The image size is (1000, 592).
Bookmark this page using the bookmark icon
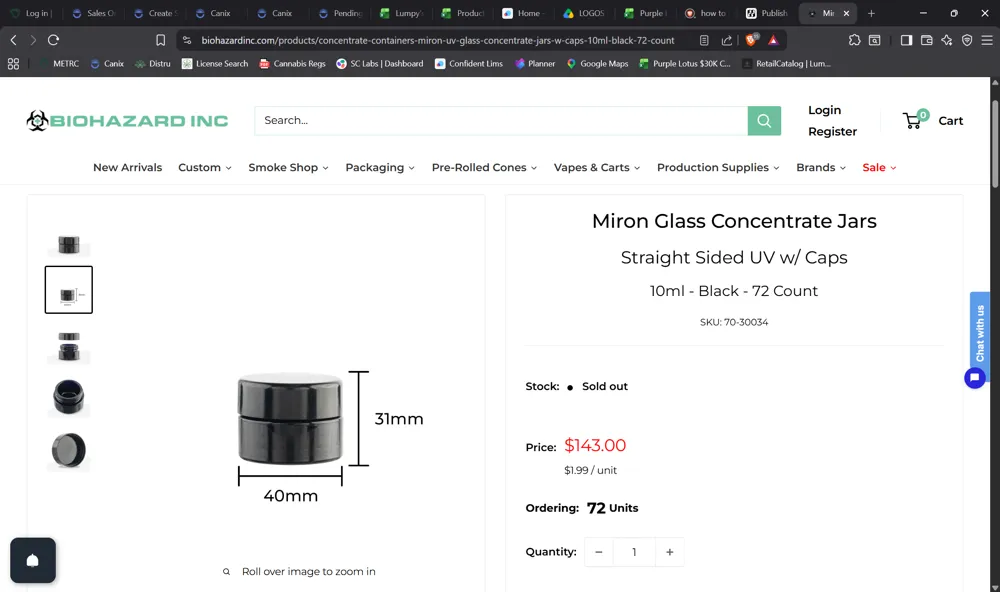click(161, 40)
